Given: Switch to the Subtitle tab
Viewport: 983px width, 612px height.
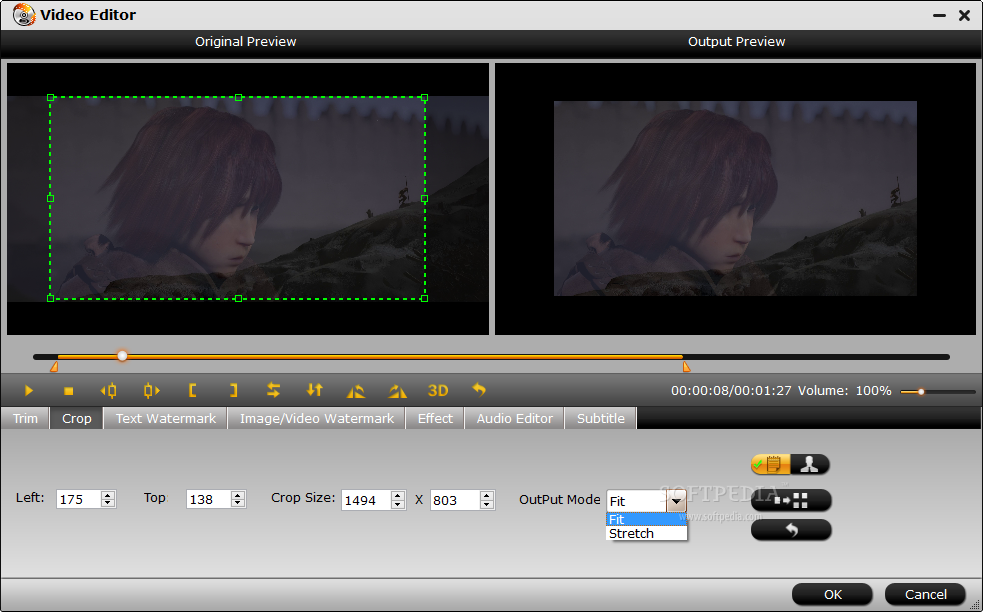Looking at the screenshot, I should click(601, 418).
